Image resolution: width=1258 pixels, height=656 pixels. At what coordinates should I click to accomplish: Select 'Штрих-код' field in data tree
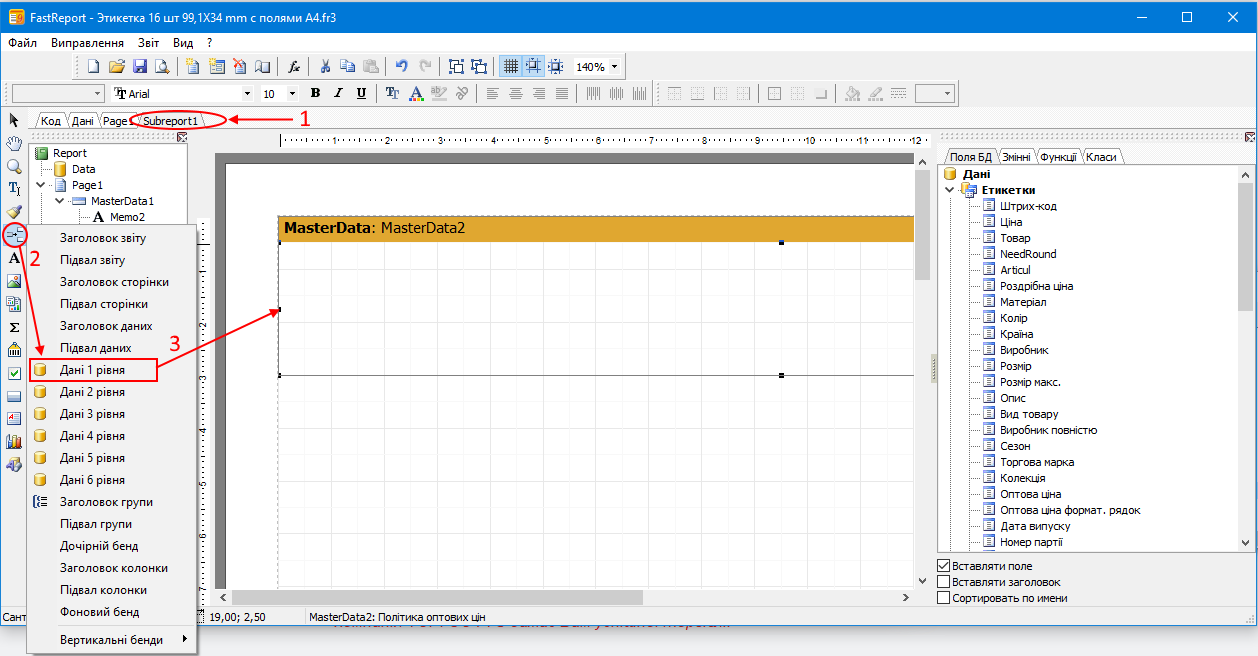point(1028,206)
